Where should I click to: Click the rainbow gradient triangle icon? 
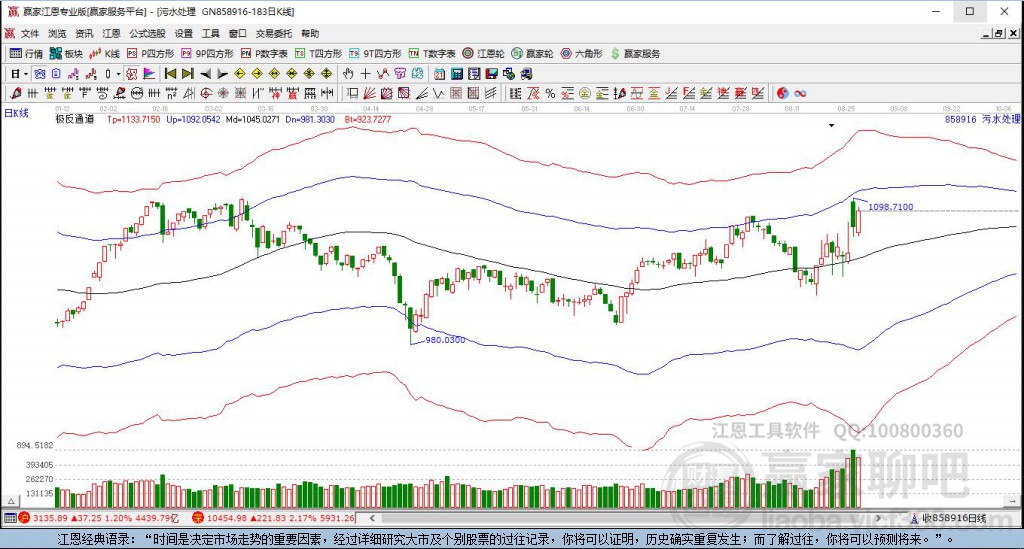149,74
